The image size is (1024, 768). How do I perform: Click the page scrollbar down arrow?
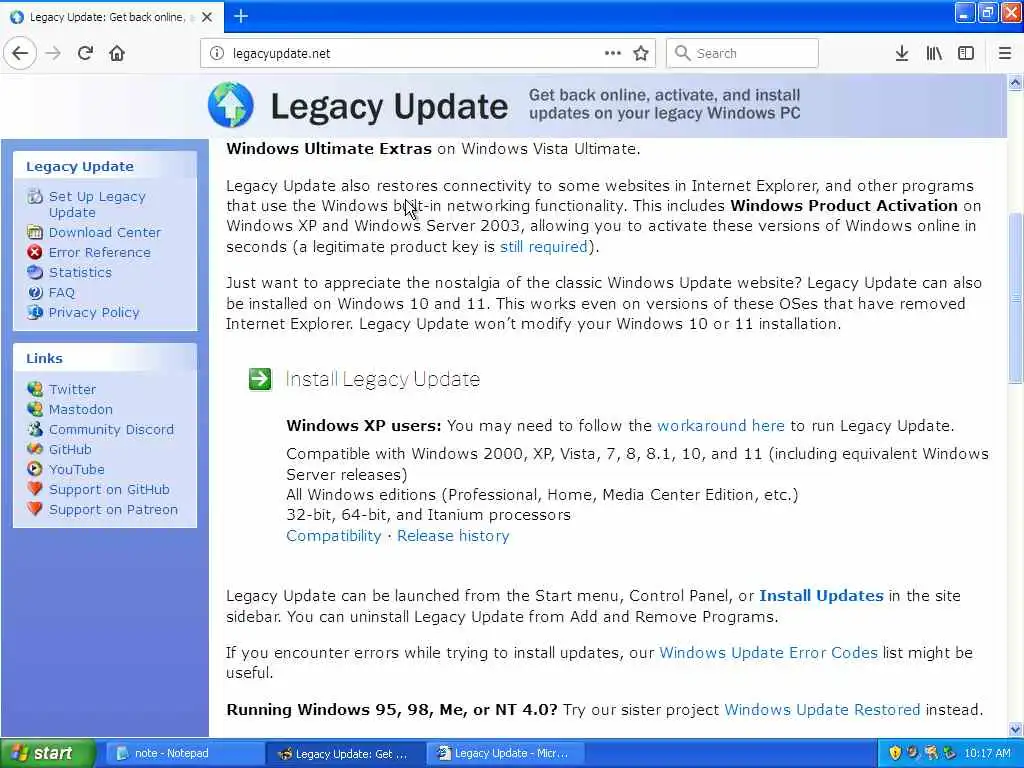click(x=1016, y=729)
